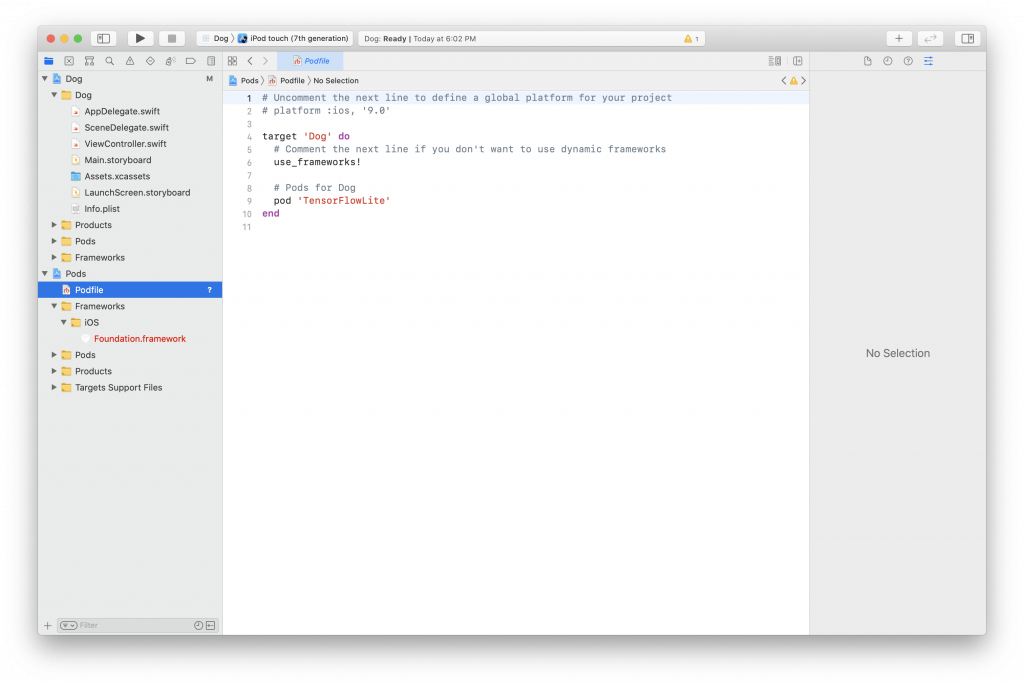Screen dimensions: 1024x685
Task: Open the Find navigator magnifier
Action: 110,61
